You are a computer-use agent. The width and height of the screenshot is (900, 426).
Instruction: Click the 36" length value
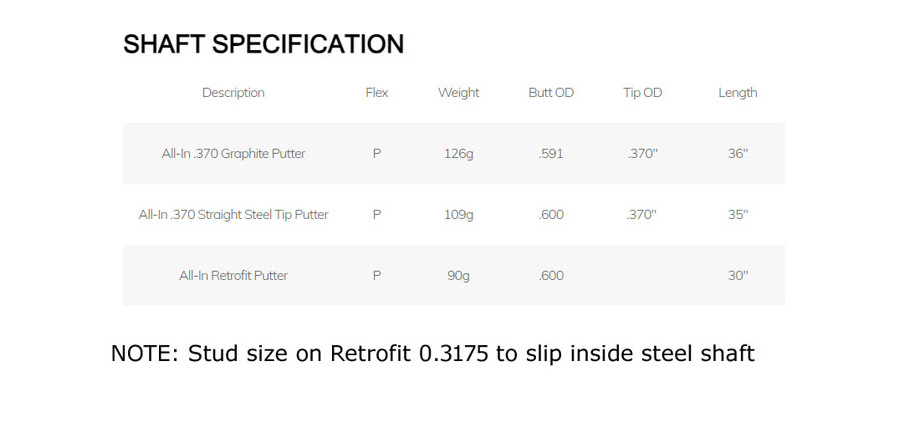738,153
